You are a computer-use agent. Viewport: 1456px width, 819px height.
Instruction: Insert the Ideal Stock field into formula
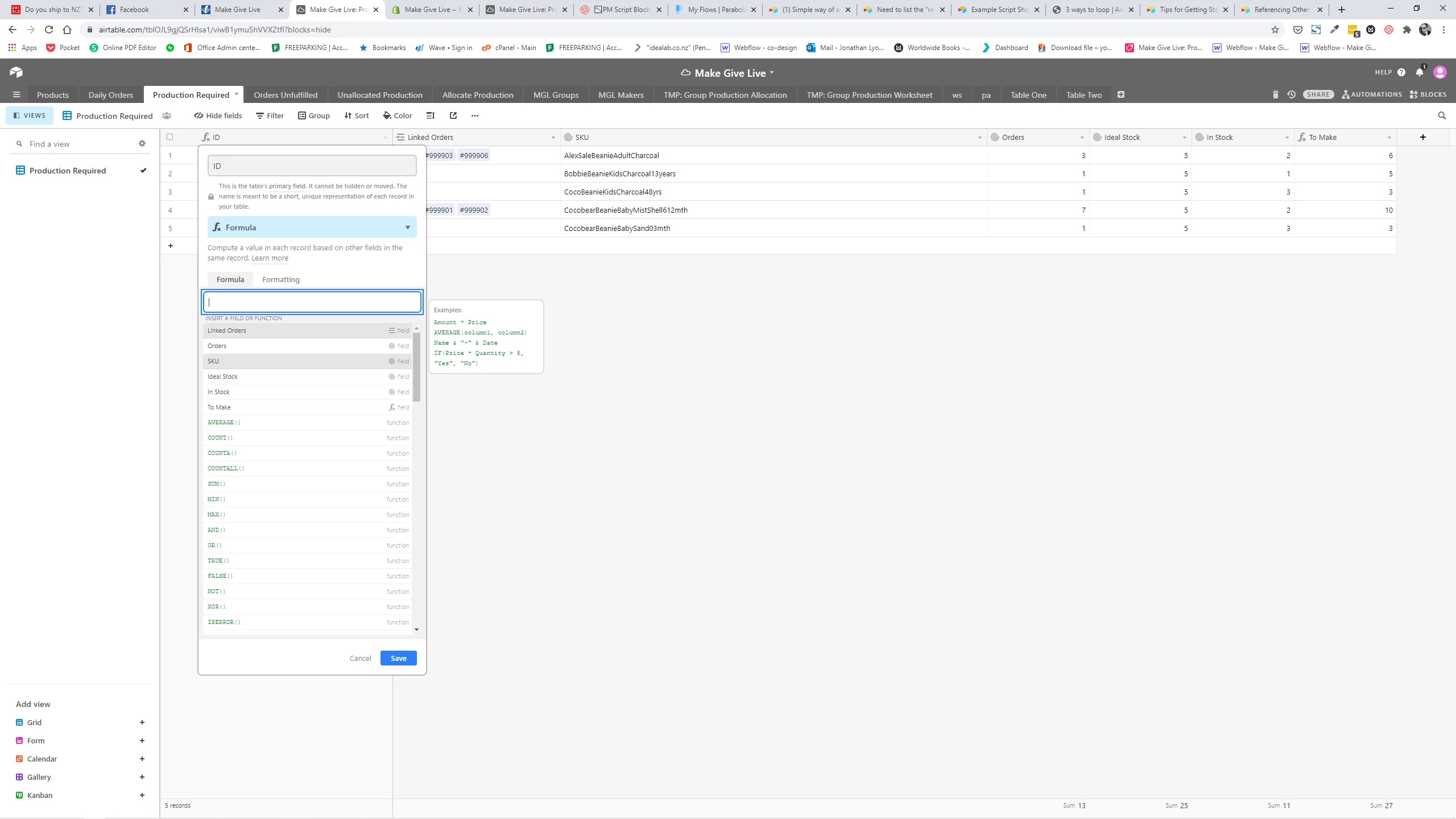click(308, 377)
